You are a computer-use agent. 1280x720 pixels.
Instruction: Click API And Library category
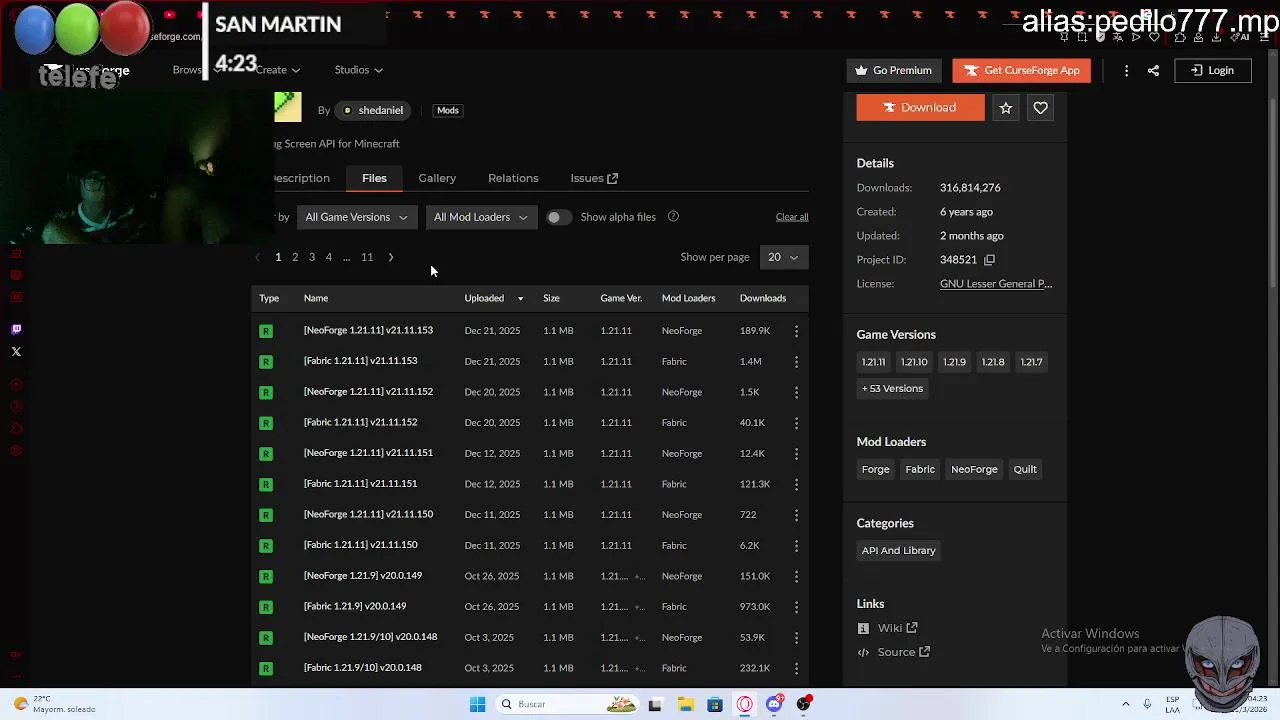(899, 551)
